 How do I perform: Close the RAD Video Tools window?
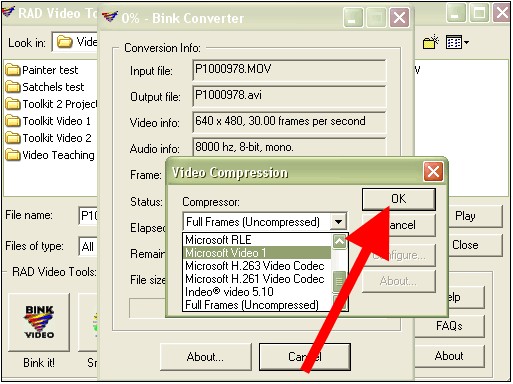coord(502,13)
